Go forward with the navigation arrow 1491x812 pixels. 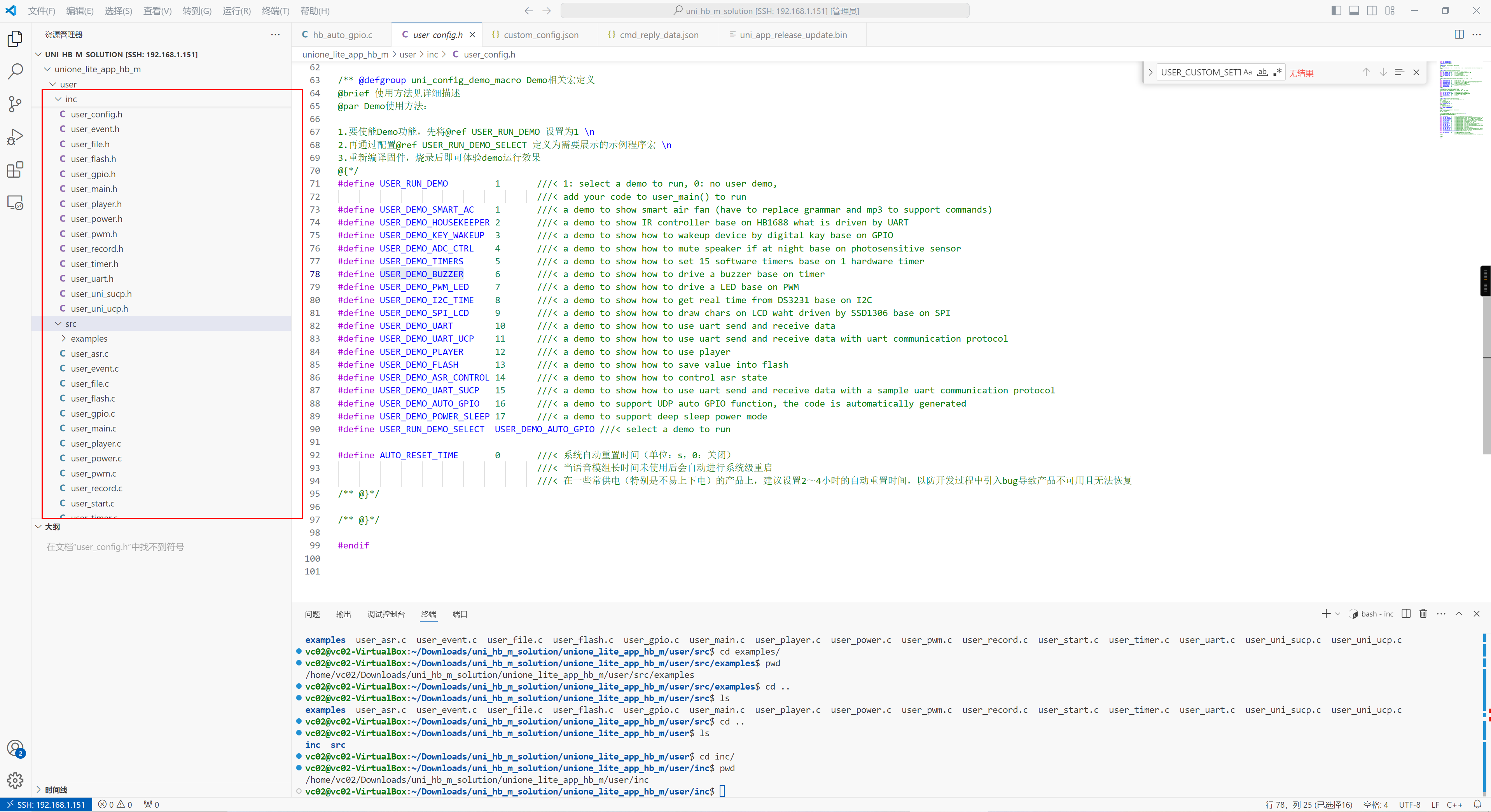point(547,10)
